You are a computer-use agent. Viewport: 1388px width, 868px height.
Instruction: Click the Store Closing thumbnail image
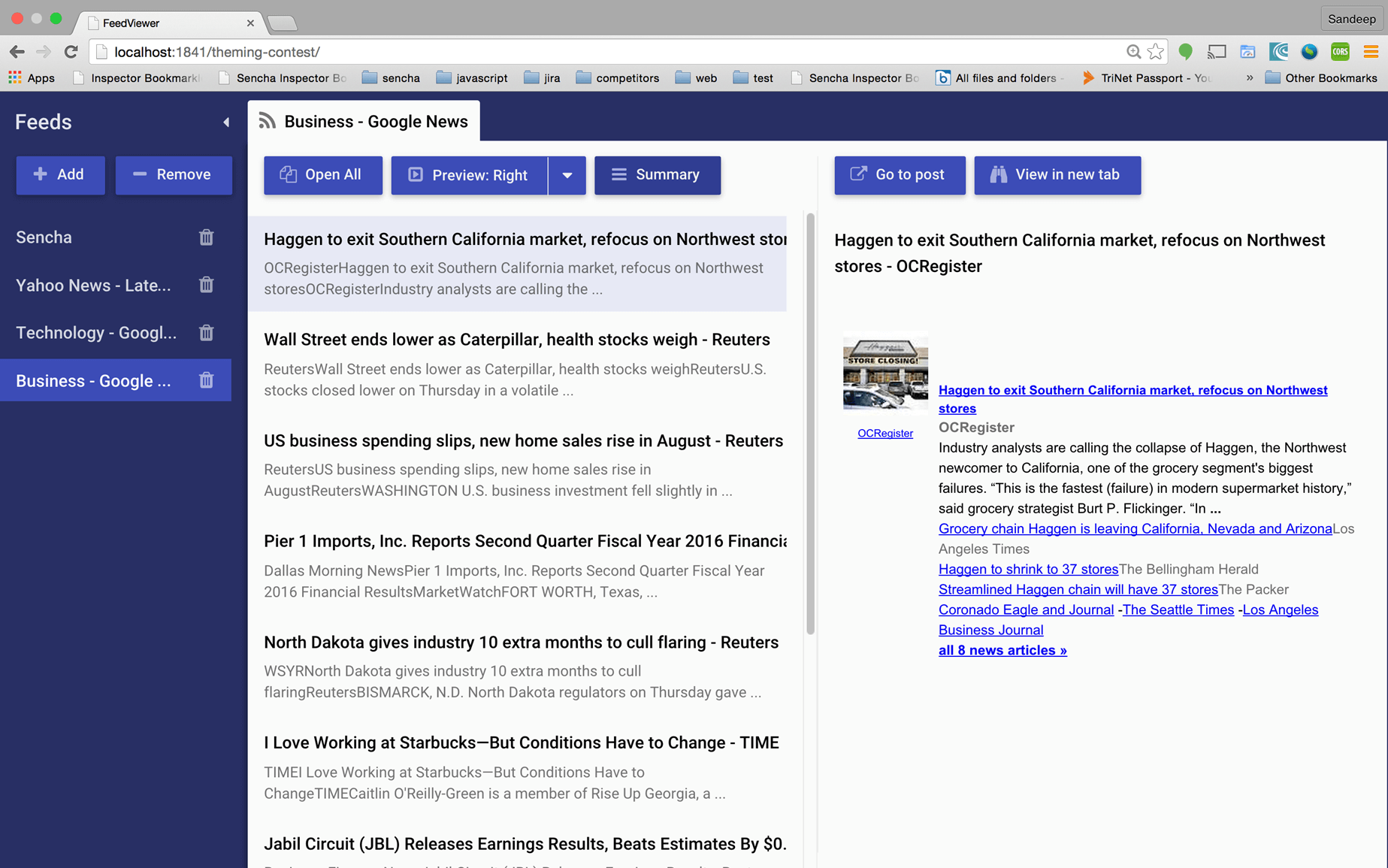click(x=885, y=373)
